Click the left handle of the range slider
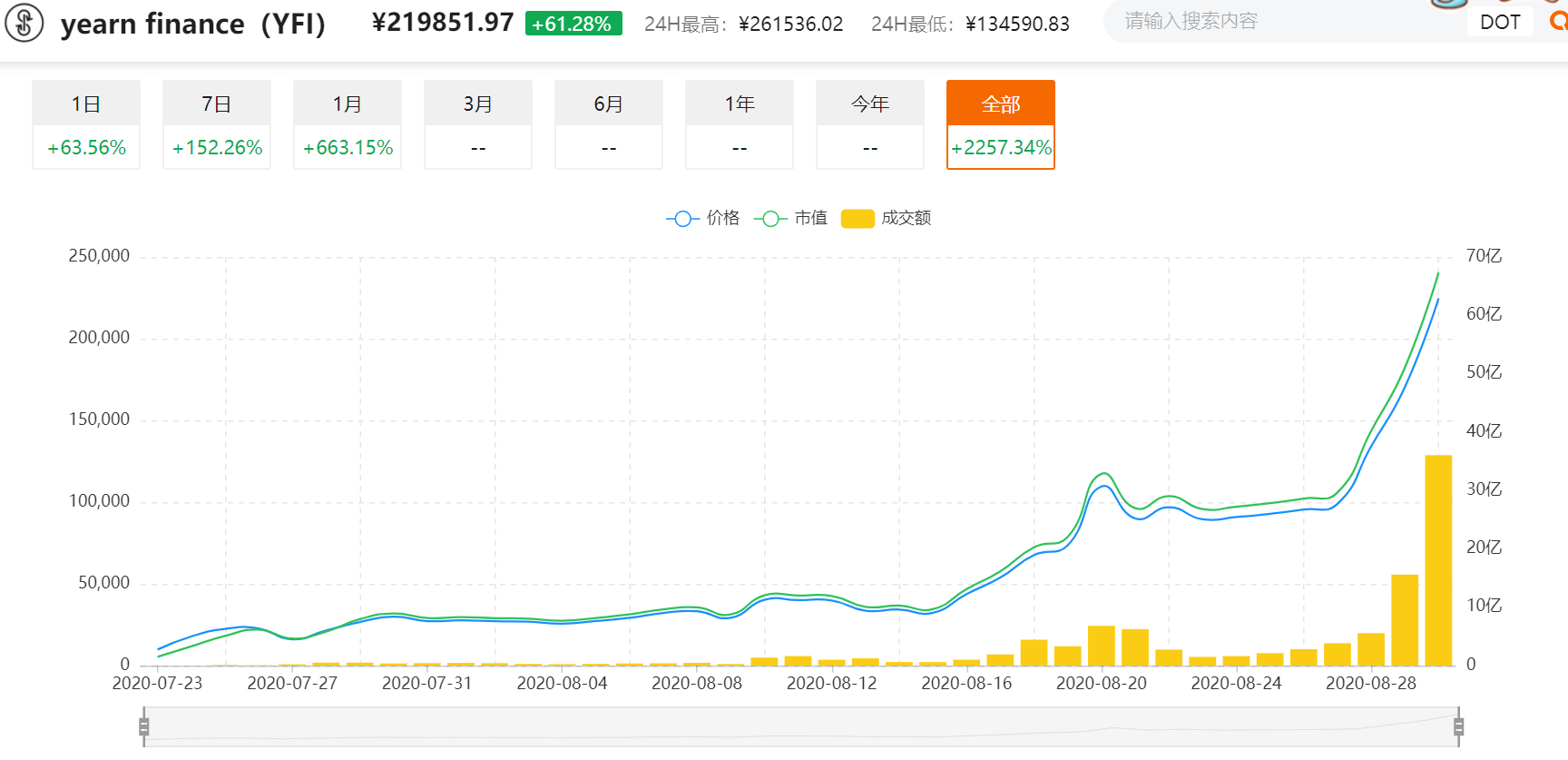The image size is (1568, 760). (143, 726)
